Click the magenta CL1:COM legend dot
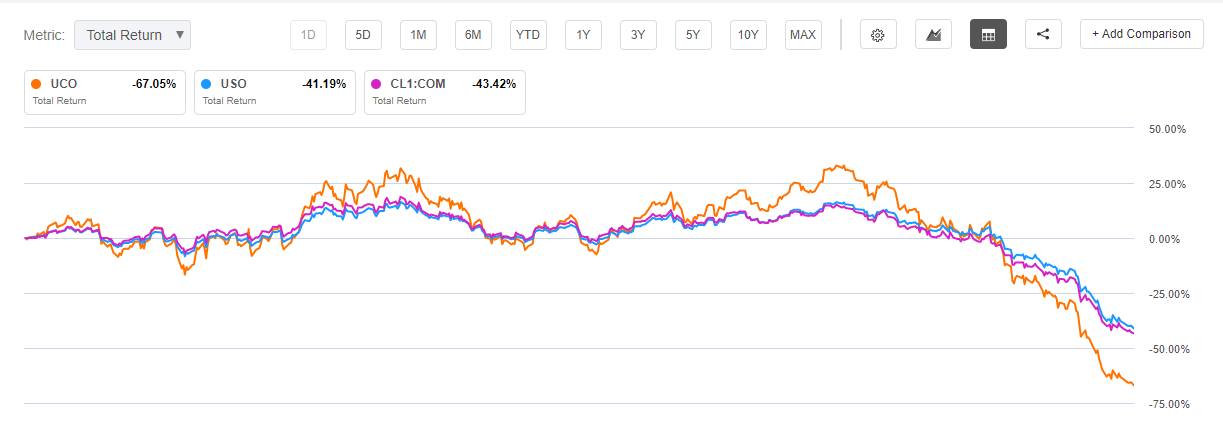This screenshot has height=438, width=1223. 377,84
